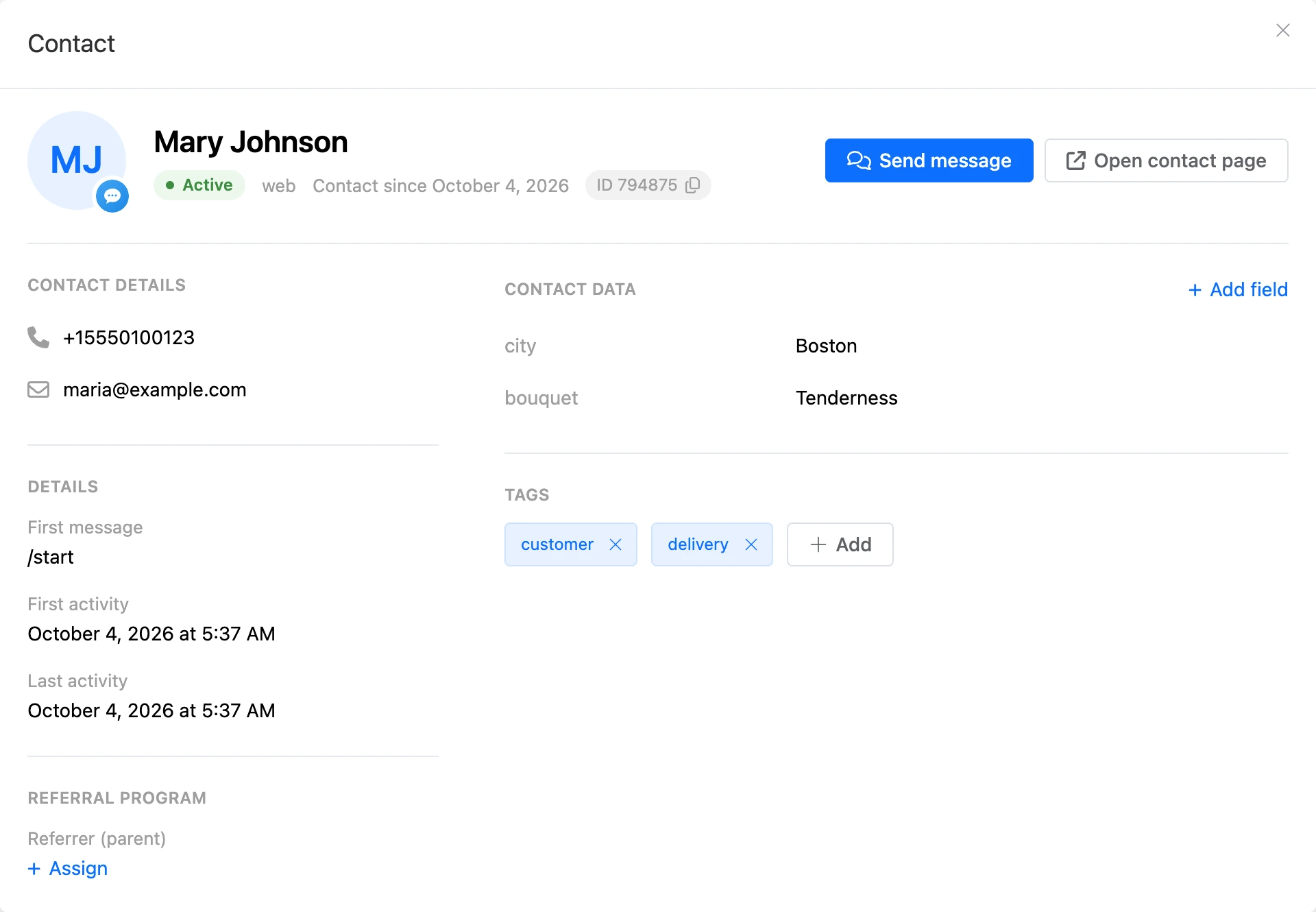
Task: Click the envelope icon beside email
Action: [x=38, y=389]
